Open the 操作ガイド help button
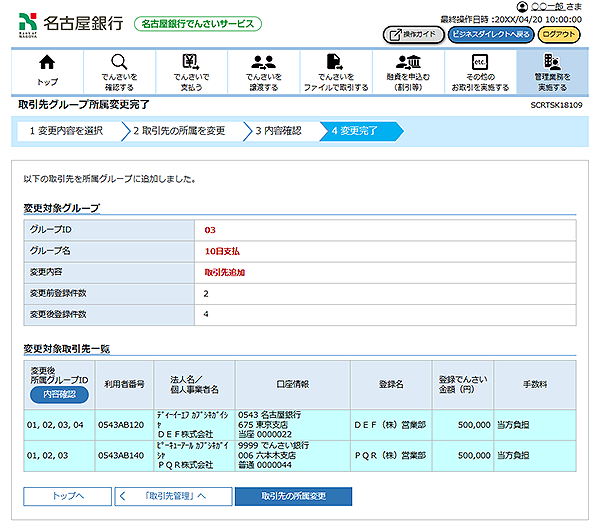 [x=413, y=34]
